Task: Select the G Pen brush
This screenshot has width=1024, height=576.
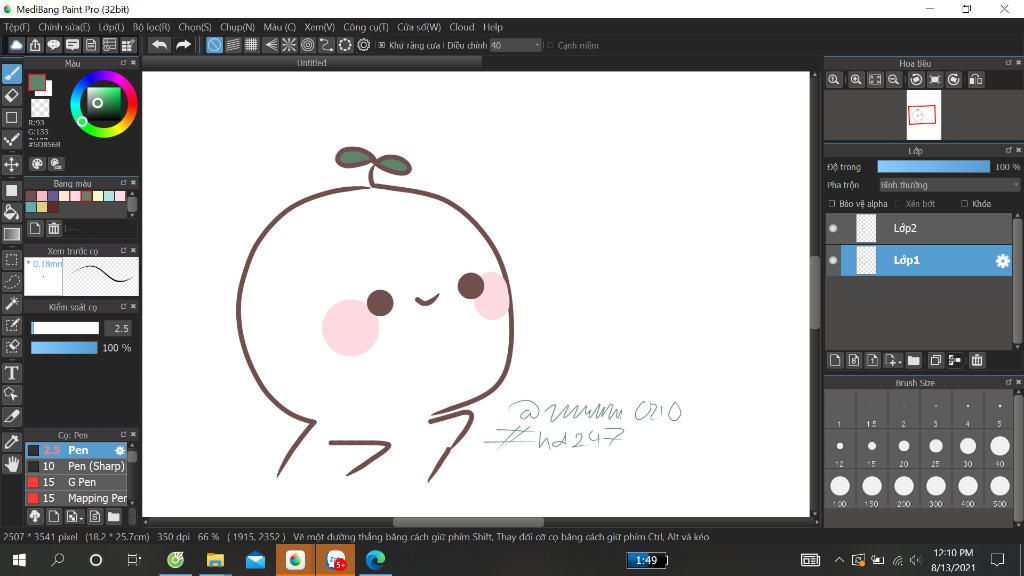Action: [x=77, y=482]
